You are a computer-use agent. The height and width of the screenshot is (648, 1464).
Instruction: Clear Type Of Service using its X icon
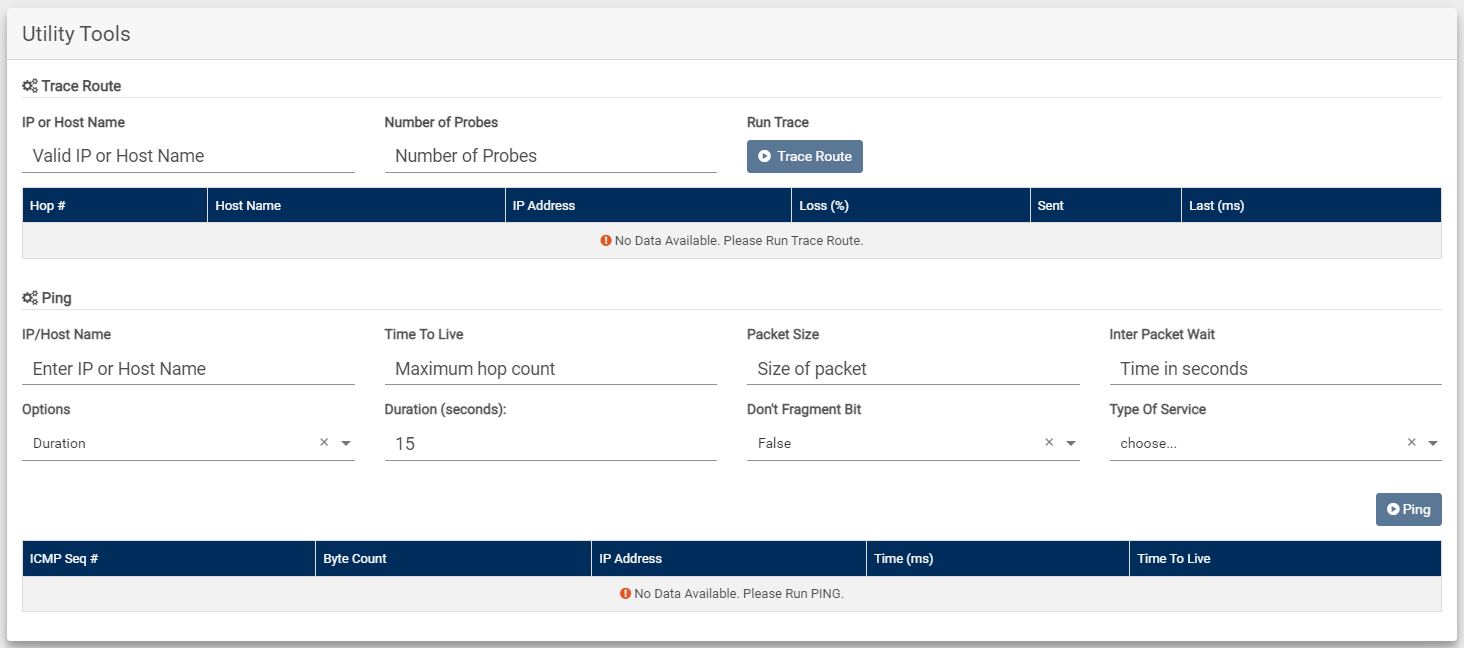(x=1412, y=442)
